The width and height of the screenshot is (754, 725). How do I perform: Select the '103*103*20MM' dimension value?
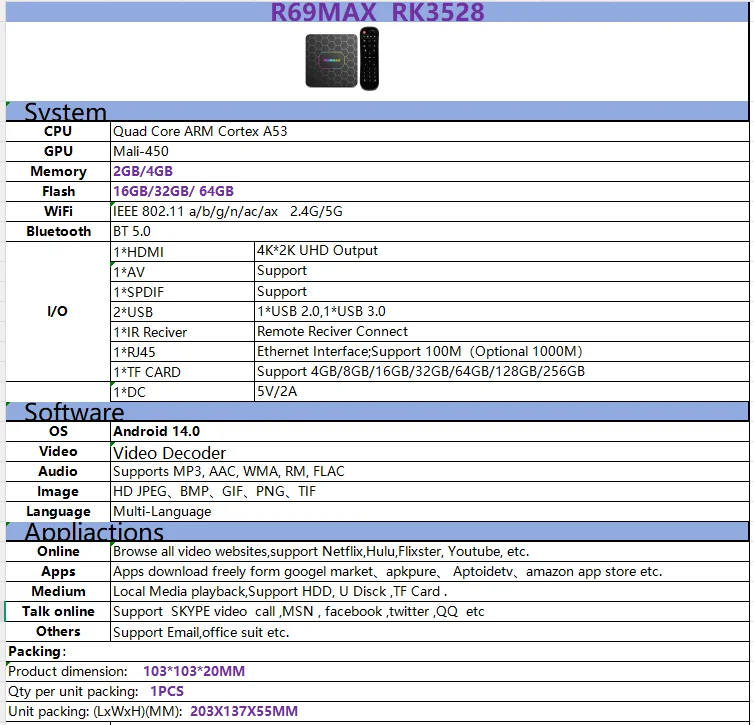pyautogui.click(x=194, y=672)
